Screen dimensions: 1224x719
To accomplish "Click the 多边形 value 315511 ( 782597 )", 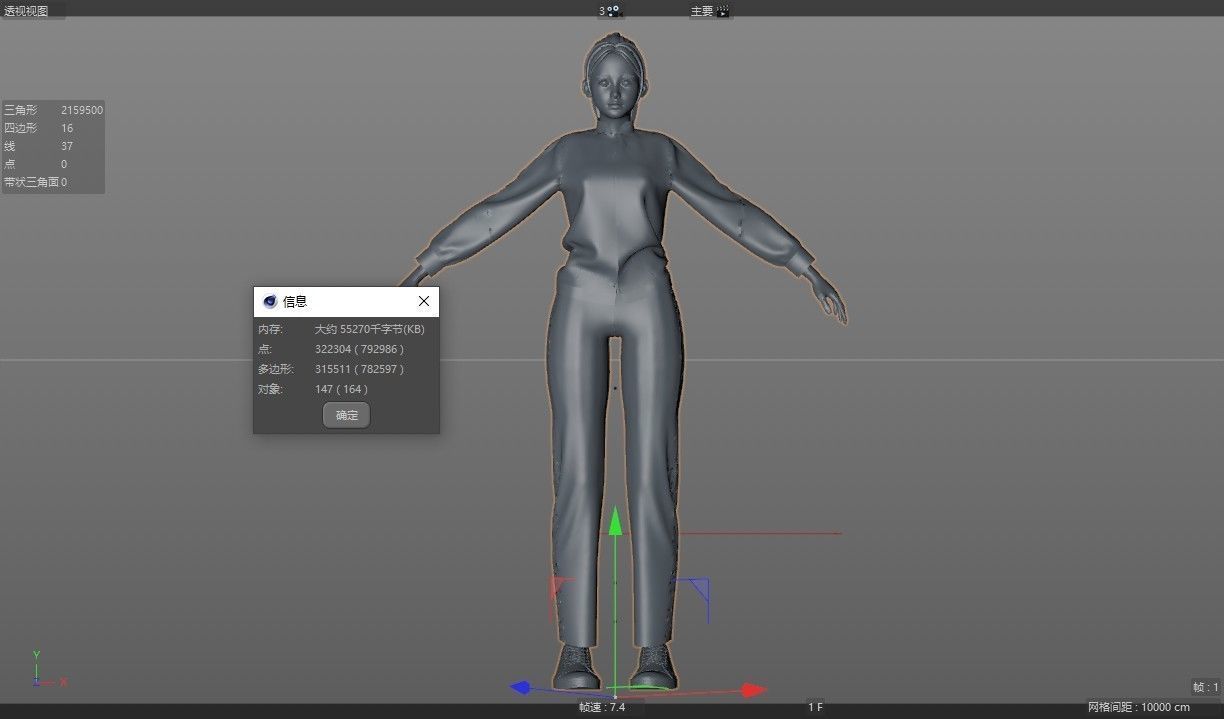I will coord(359,369).
